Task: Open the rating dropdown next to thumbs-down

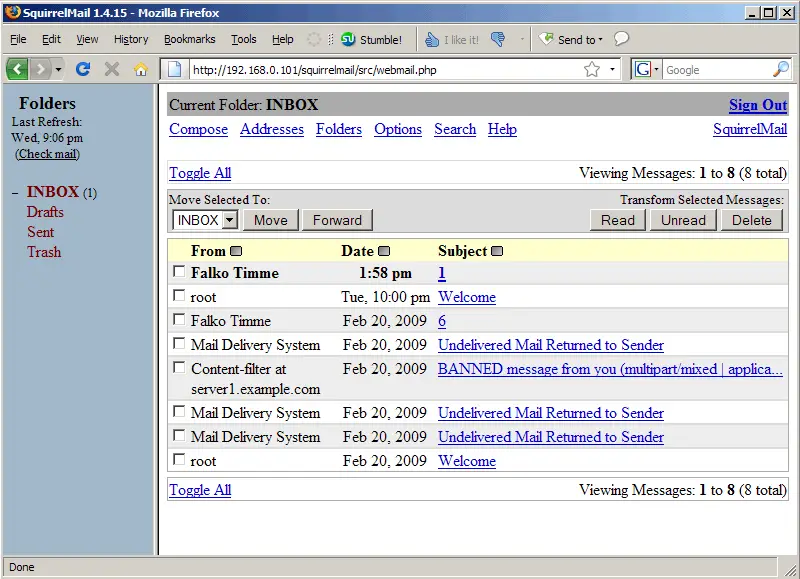Action: point(522,39)
